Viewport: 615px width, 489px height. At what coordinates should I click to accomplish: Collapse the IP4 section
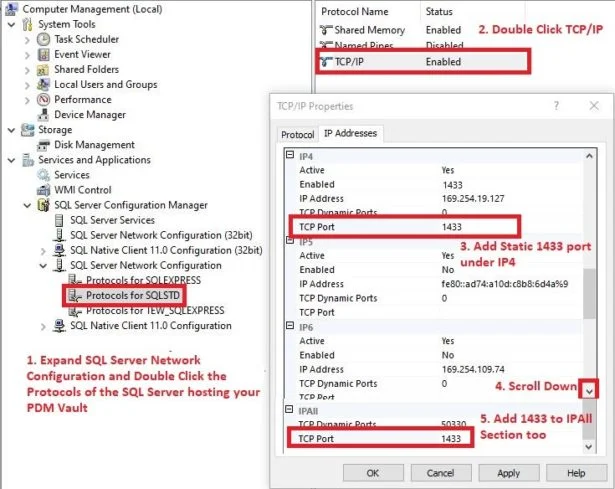[x=290, y=155]
